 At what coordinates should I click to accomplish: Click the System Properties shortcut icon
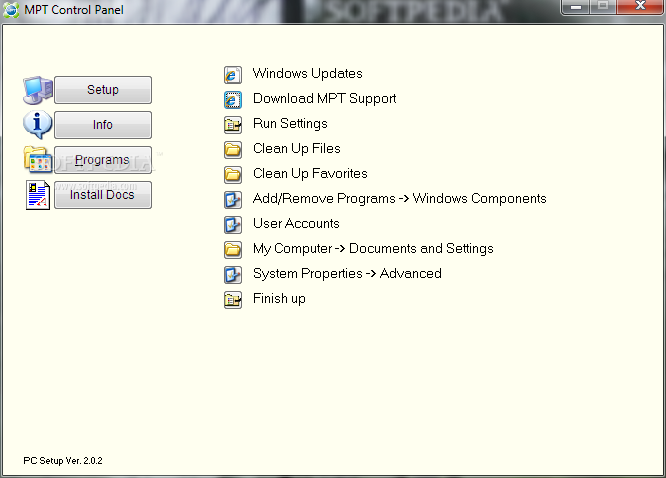tap(233, 275)
